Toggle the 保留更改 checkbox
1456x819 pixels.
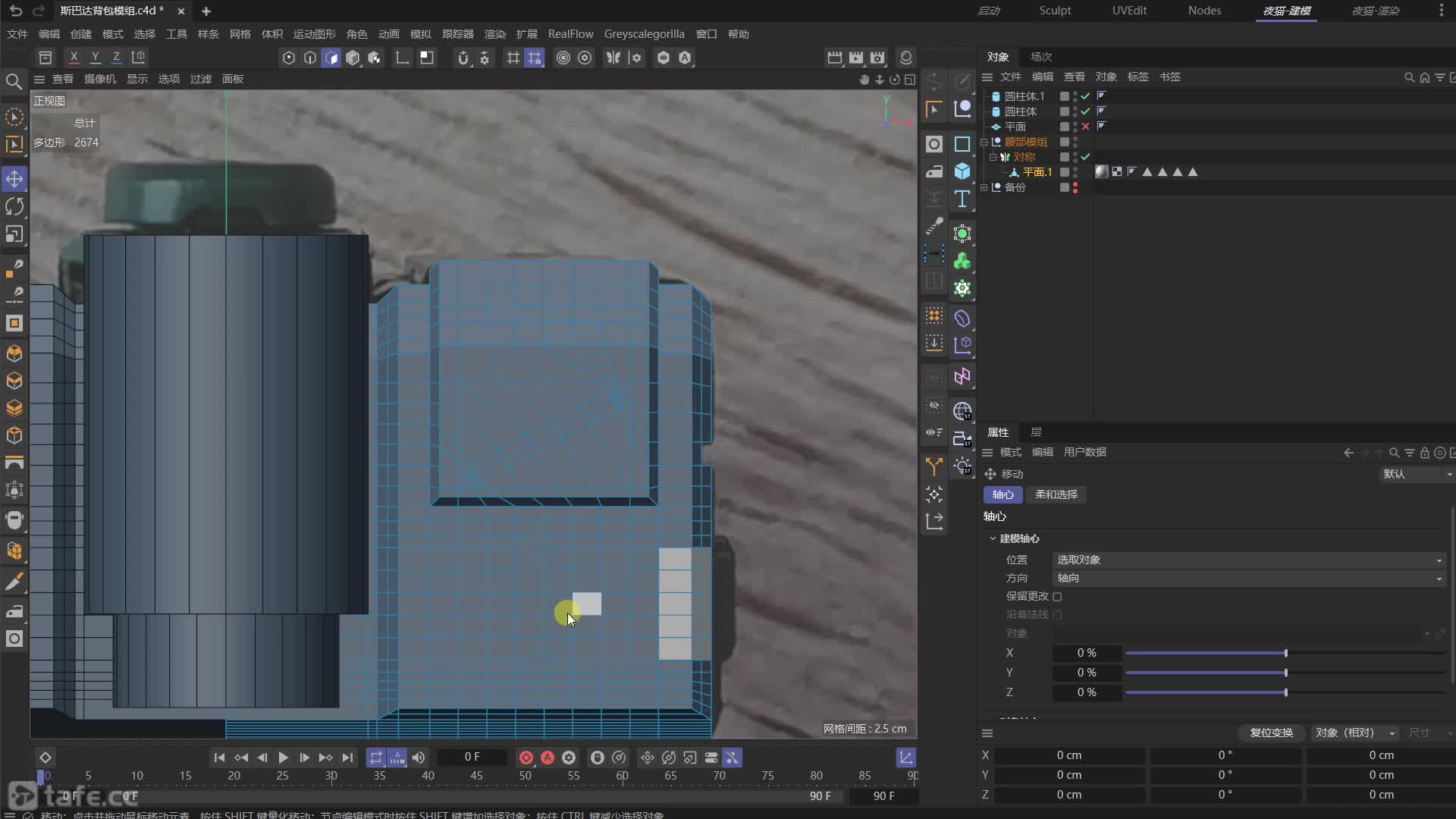pos(1057,597)
